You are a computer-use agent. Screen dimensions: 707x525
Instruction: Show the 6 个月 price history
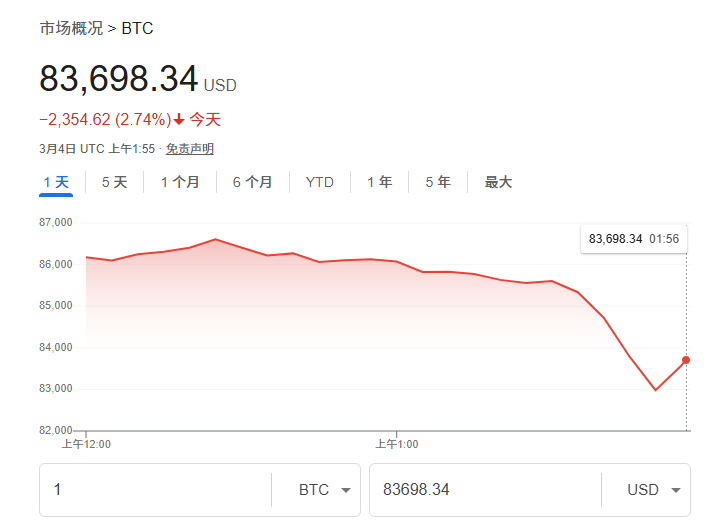252,182
